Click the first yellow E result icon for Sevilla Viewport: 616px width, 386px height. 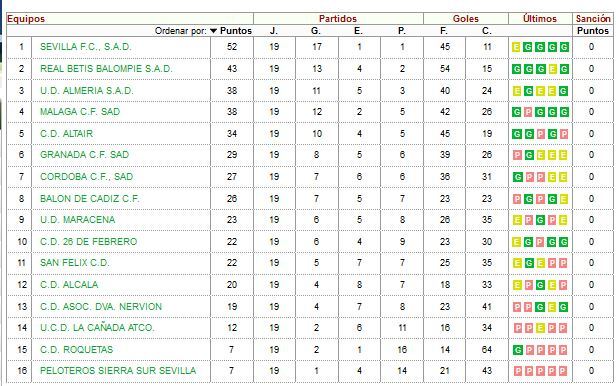pyautogui.click(x=516, y=48)
